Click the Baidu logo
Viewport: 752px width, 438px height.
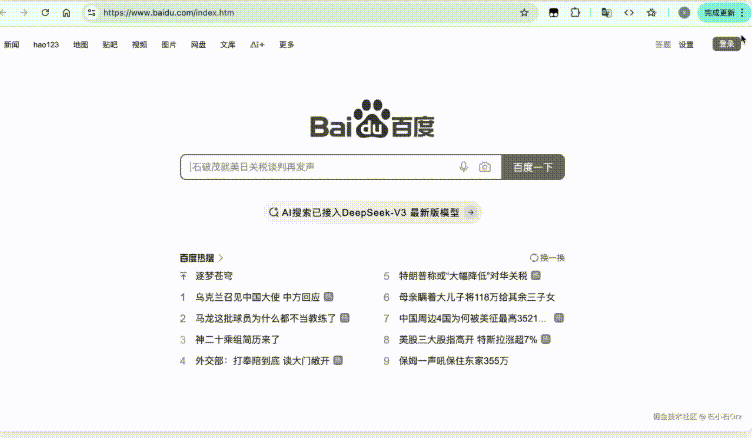(372, 119)
